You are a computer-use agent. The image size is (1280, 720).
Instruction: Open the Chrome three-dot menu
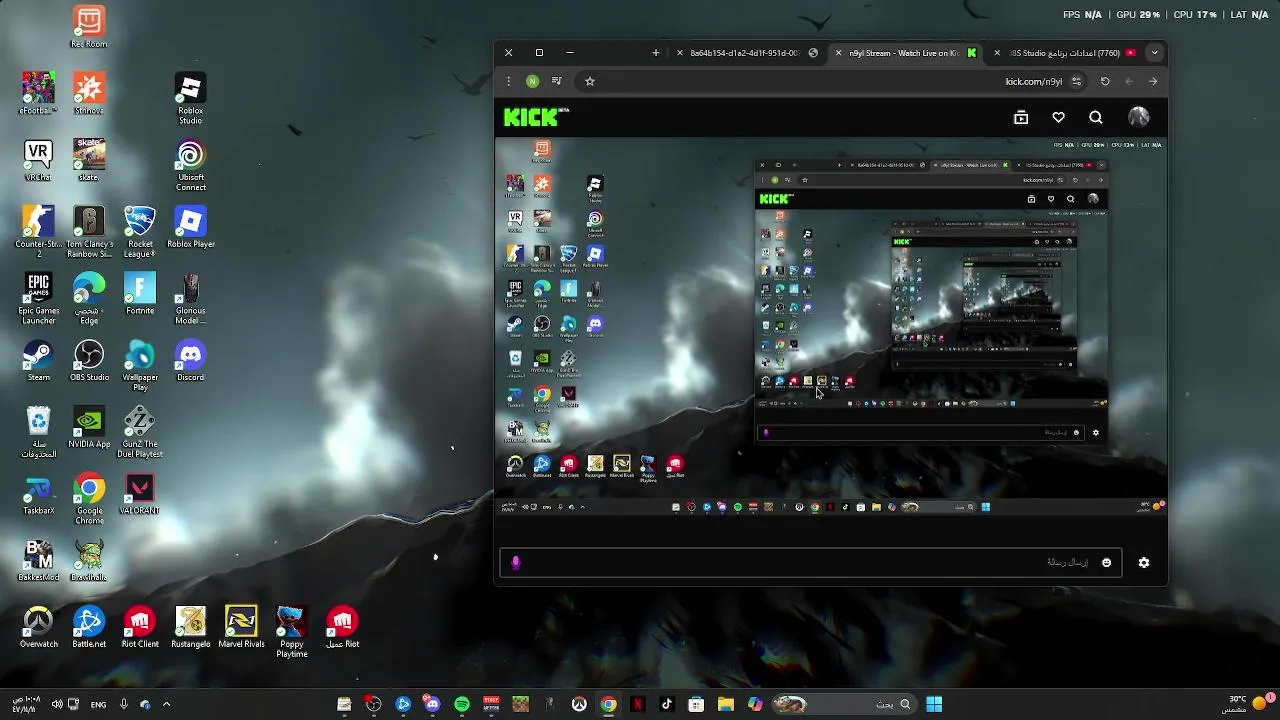click(508, 81)
